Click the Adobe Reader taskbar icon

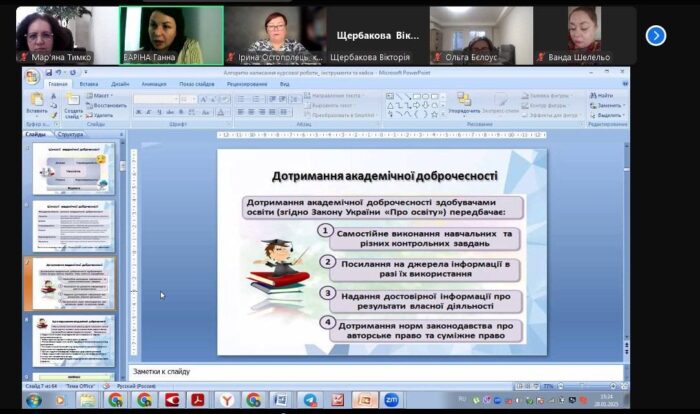coord(198,400)
